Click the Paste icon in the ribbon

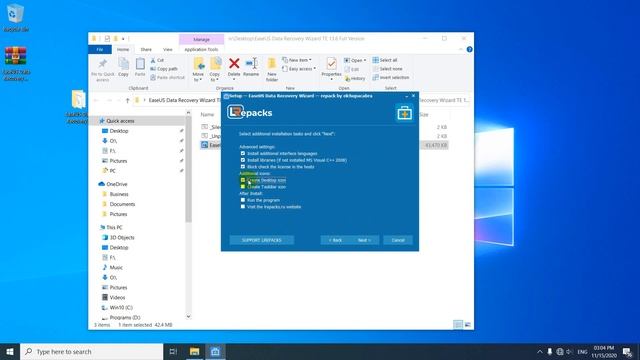click(x=140, y=64)
